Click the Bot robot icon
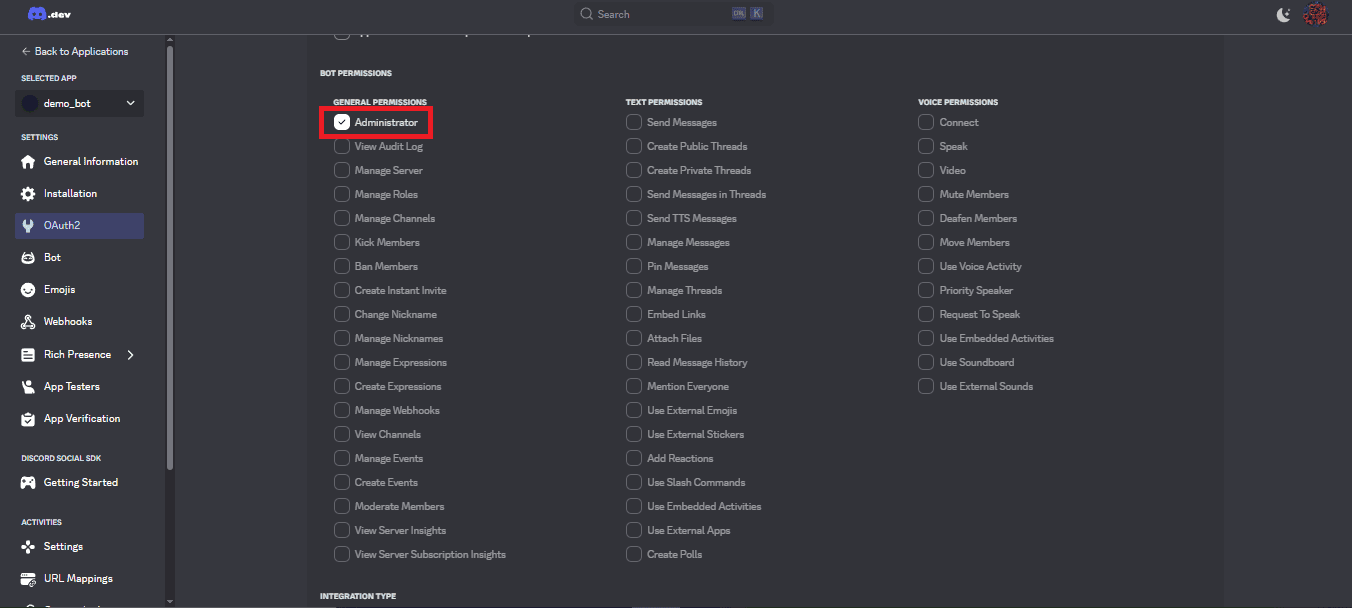The image size is (1352, 610). click(28, 258)
